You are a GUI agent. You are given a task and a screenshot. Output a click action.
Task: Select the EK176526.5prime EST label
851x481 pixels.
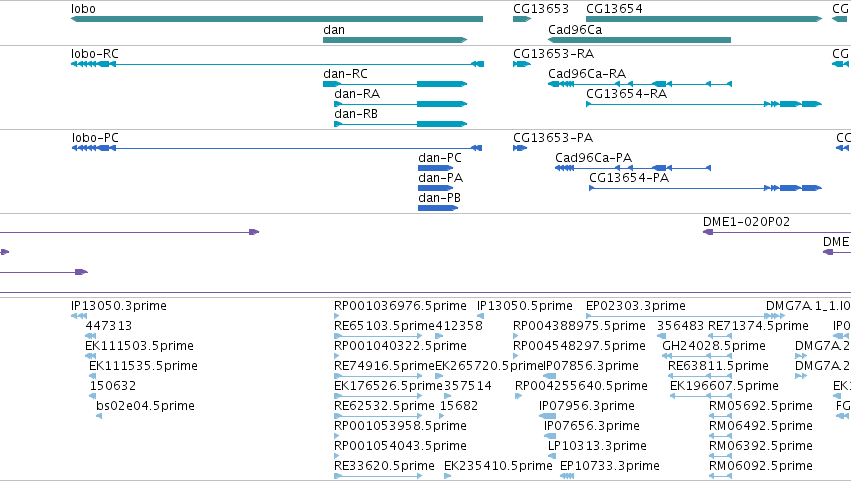(389, 387)
